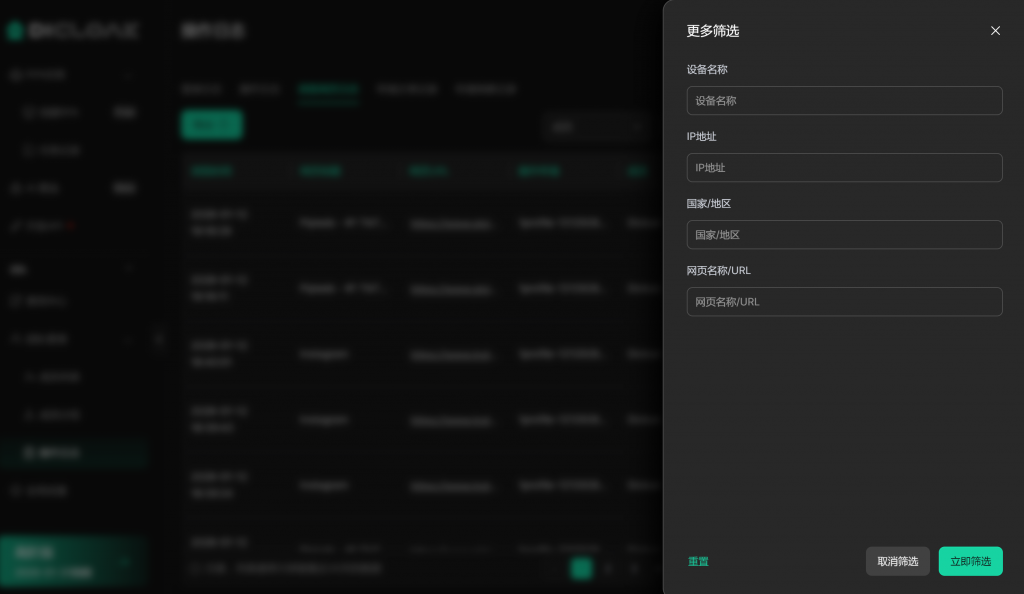Select the 国家/地区 input field

coord(844,235)
